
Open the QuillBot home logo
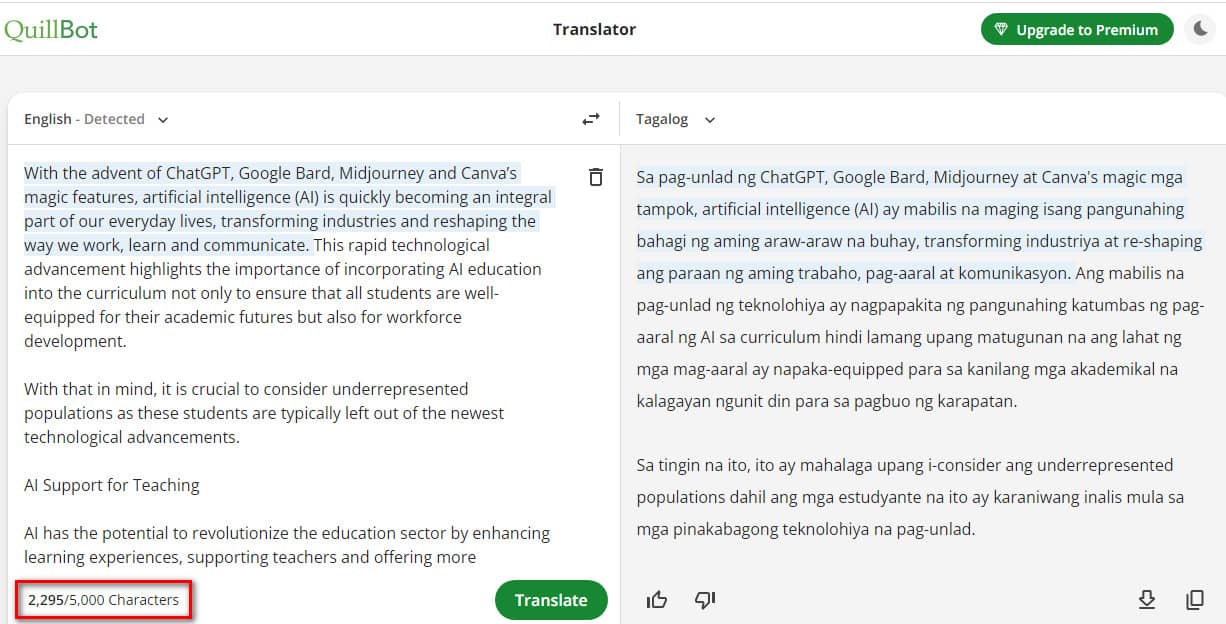pyautogui.click(x=51, y=29)
